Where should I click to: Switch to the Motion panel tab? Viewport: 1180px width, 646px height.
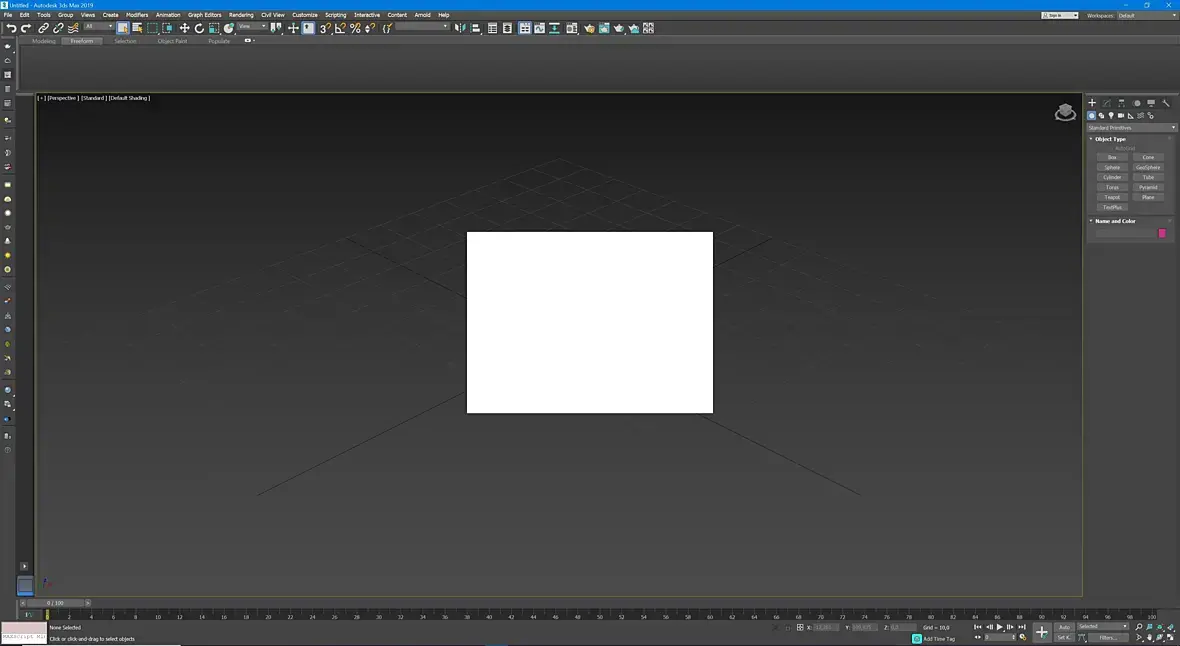pos(1136,102)
